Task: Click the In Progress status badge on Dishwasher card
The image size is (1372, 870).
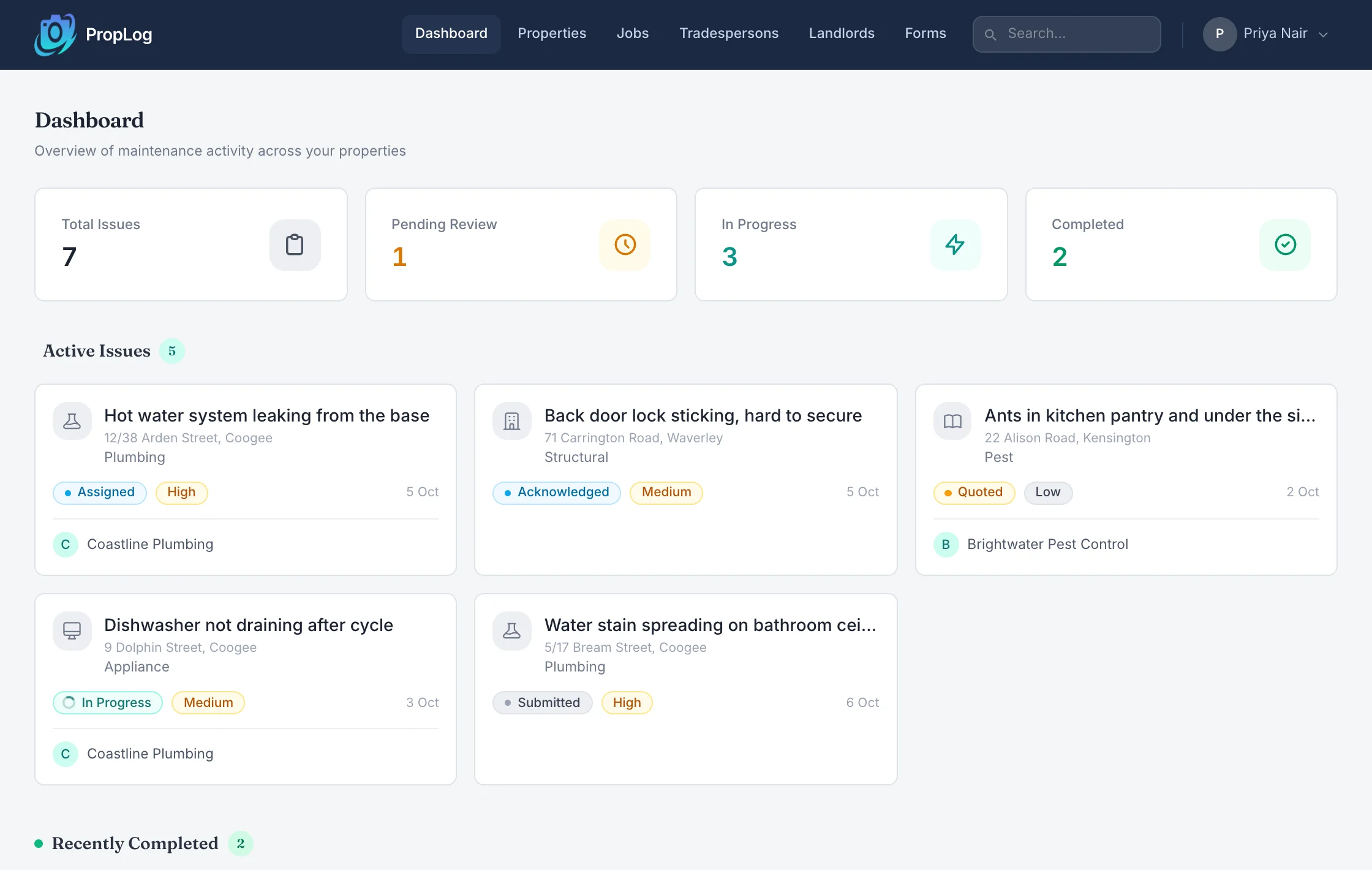Action: (x=108, y=703)
